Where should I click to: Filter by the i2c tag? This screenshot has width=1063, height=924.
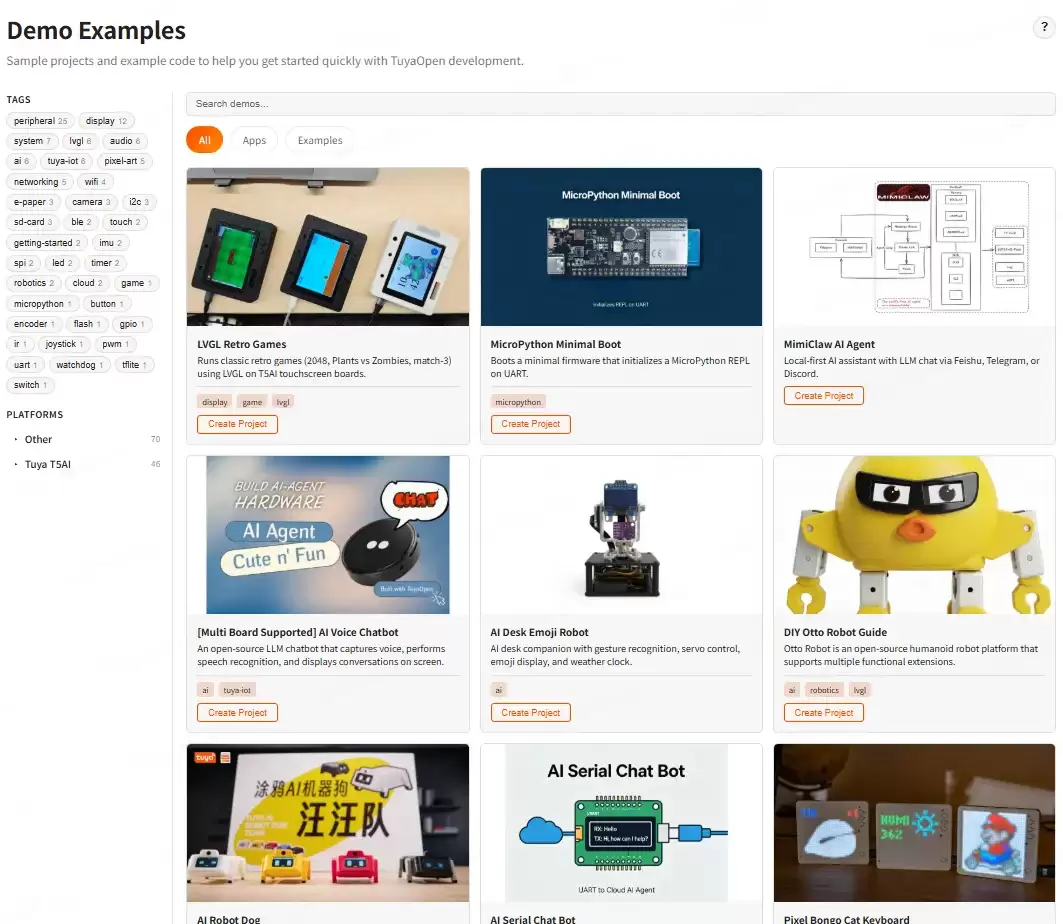click(x=139, y=202)
